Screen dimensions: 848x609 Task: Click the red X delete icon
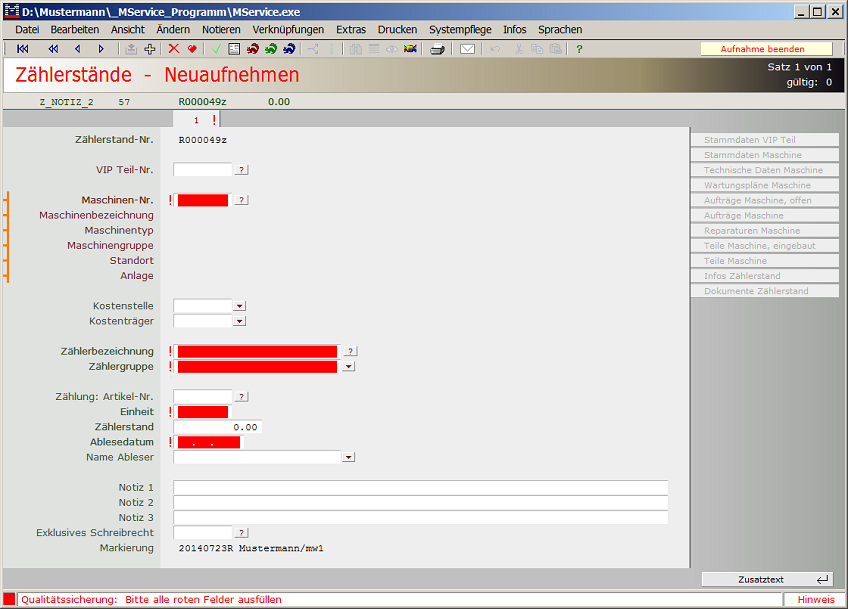click(x=174, y=49)
